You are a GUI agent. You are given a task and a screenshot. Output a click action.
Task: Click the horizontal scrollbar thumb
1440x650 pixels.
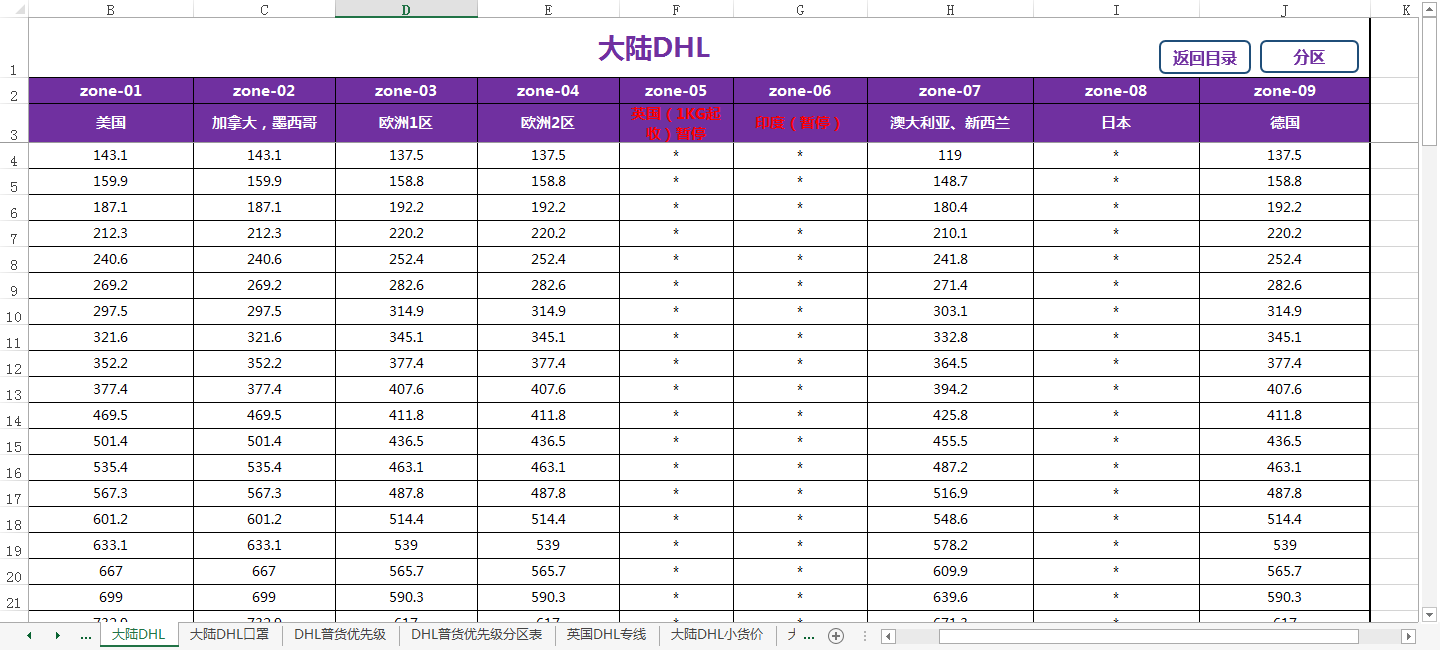[1148, 636]
